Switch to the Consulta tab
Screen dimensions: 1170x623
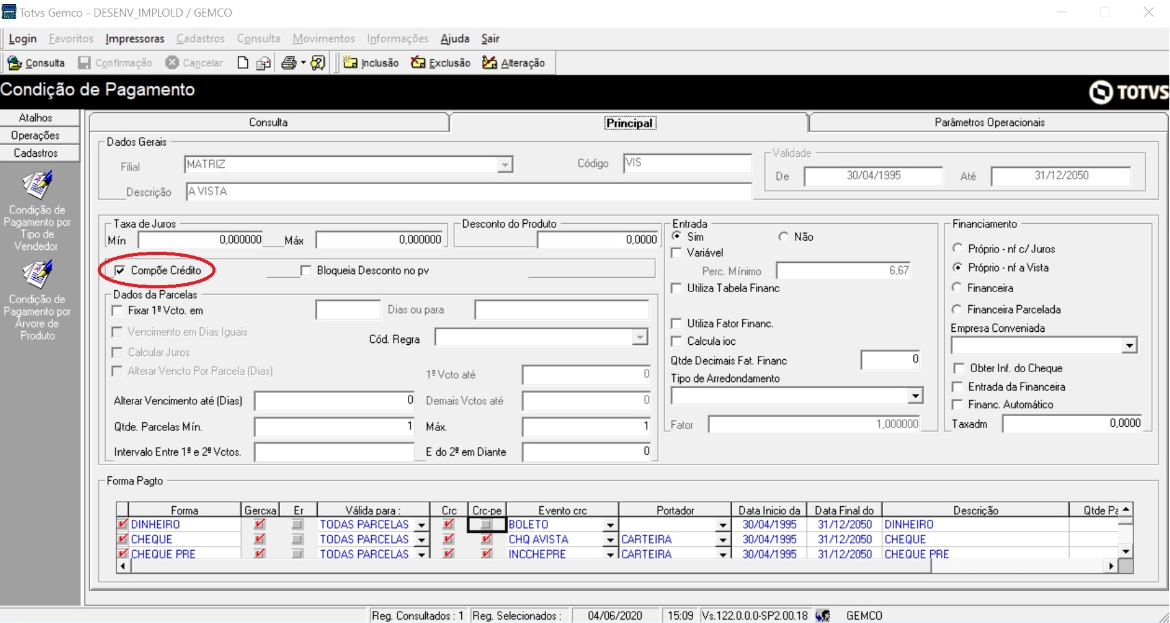(x=269, y=122)
